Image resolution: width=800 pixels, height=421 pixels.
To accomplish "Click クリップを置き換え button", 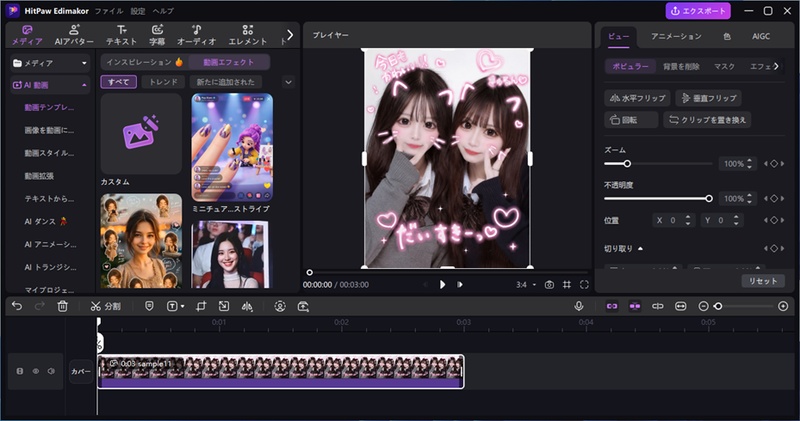I will pyautogui.click(x=707, y=120).
